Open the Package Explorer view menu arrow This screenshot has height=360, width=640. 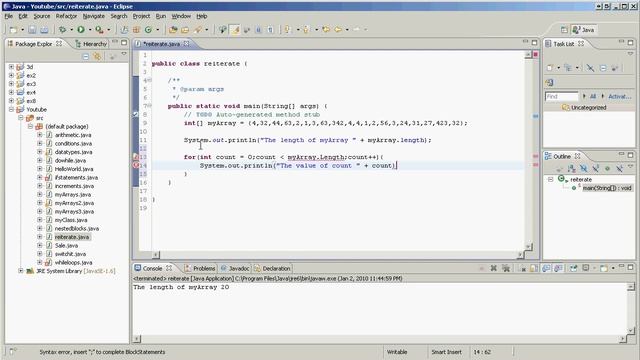click(124, 54)
